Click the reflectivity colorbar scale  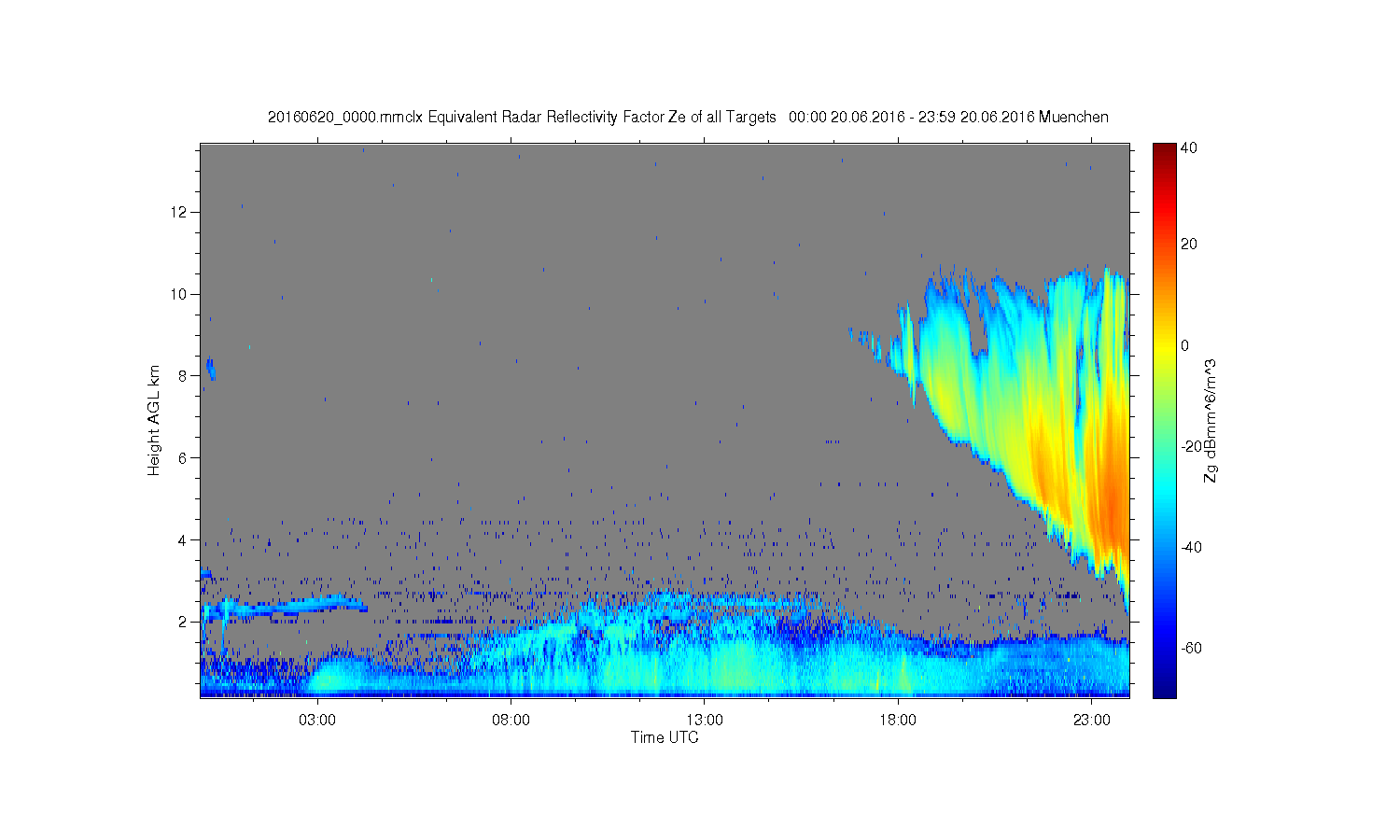[1164, 420]
